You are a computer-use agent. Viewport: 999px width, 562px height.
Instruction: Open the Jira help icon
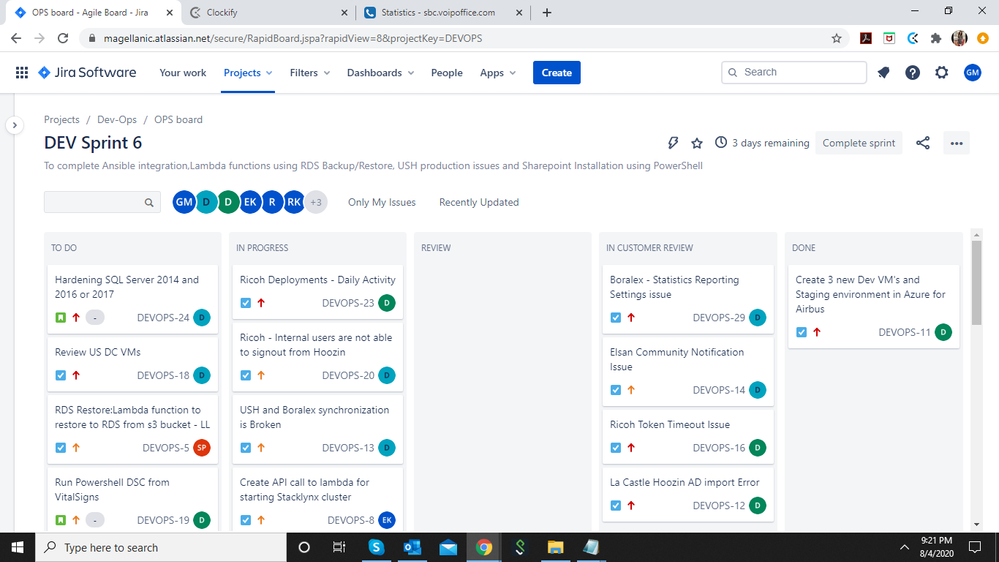tap(912, 73)
